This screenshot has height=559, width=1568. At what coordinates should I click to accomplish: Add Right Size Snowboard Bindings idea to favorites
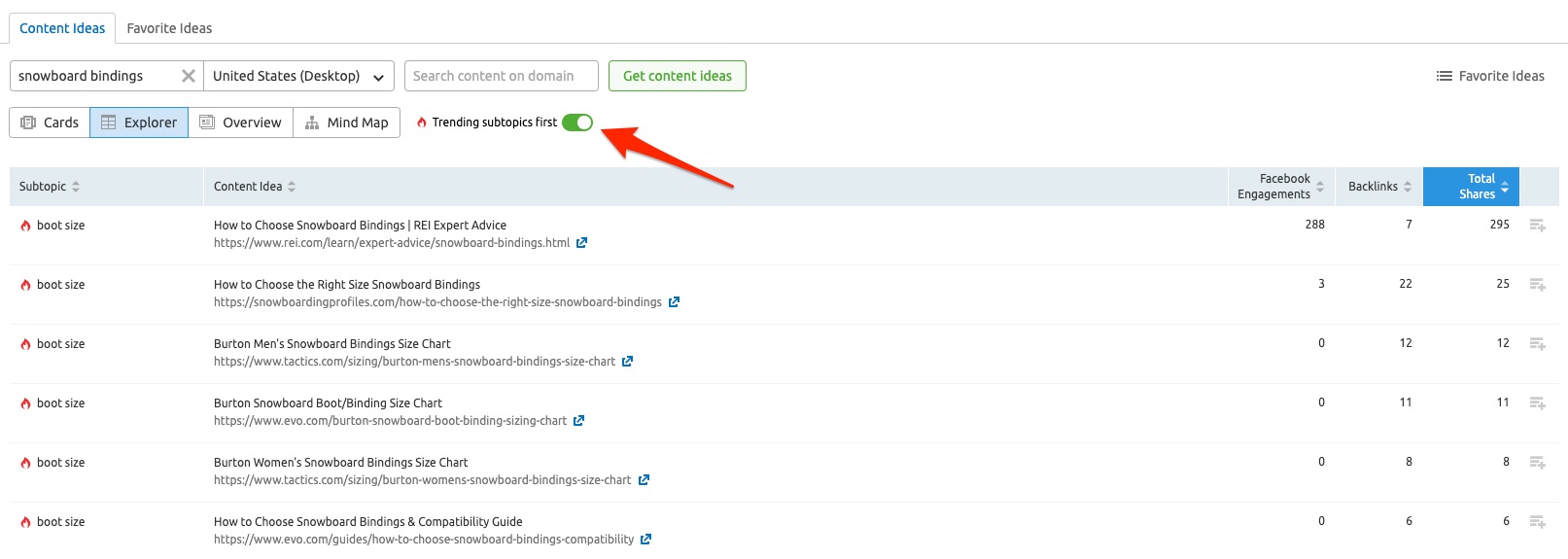point(1537,285)
